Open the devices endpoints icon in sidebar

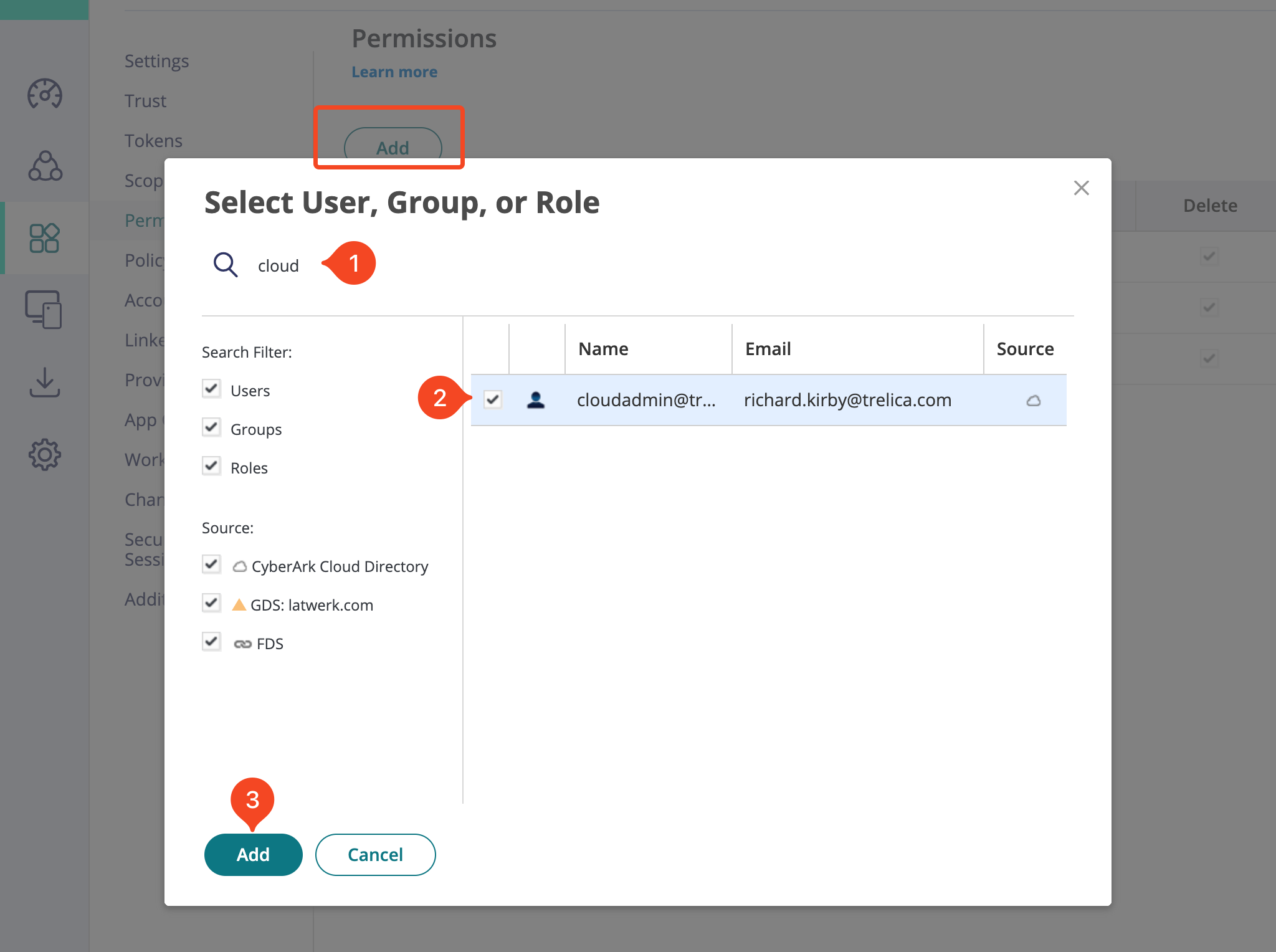(x=44, y=310)
